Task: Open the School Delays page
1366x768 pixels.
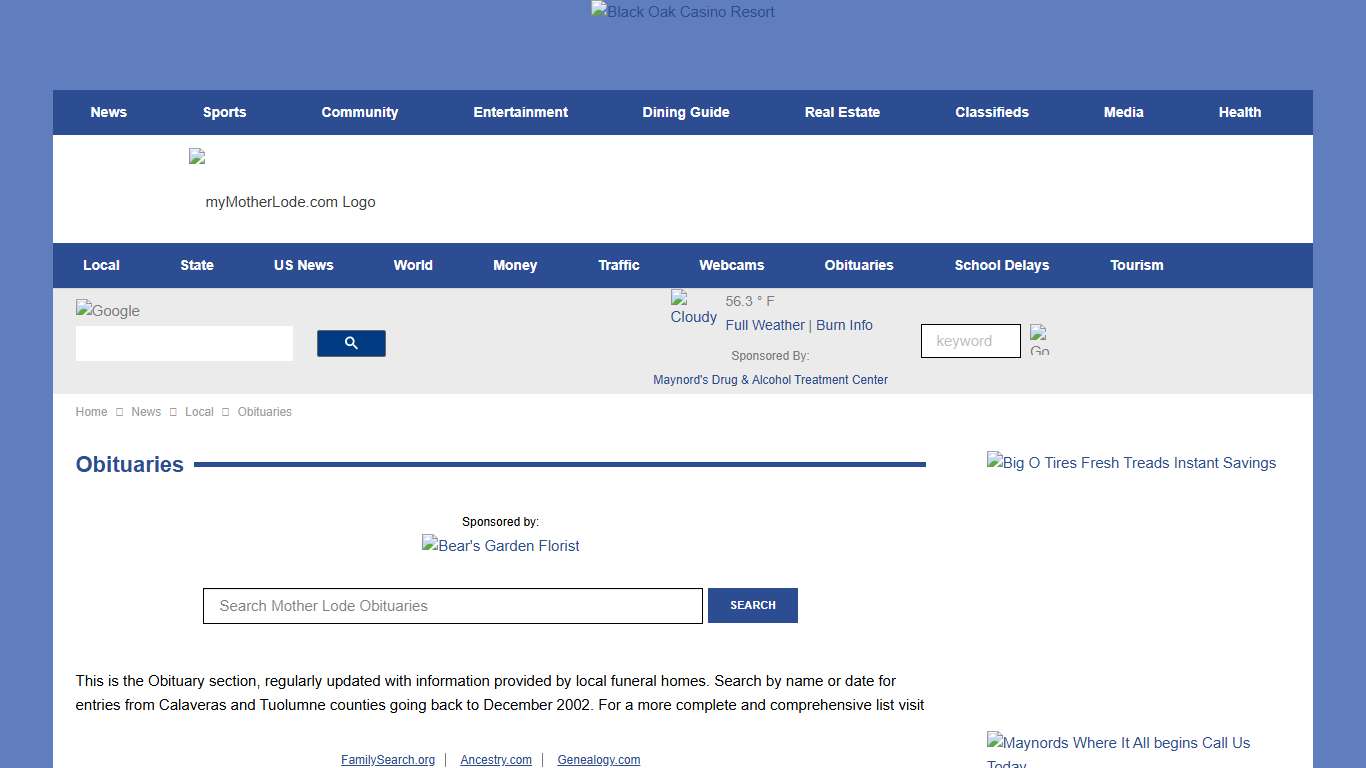Action: (1001, 265)
